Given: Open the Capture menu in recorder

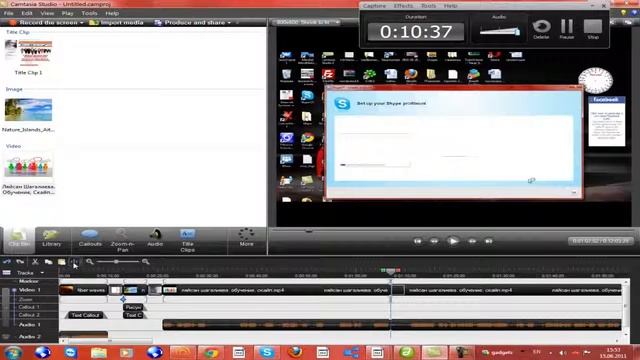Looking at the screenshot, I should 374,6.
